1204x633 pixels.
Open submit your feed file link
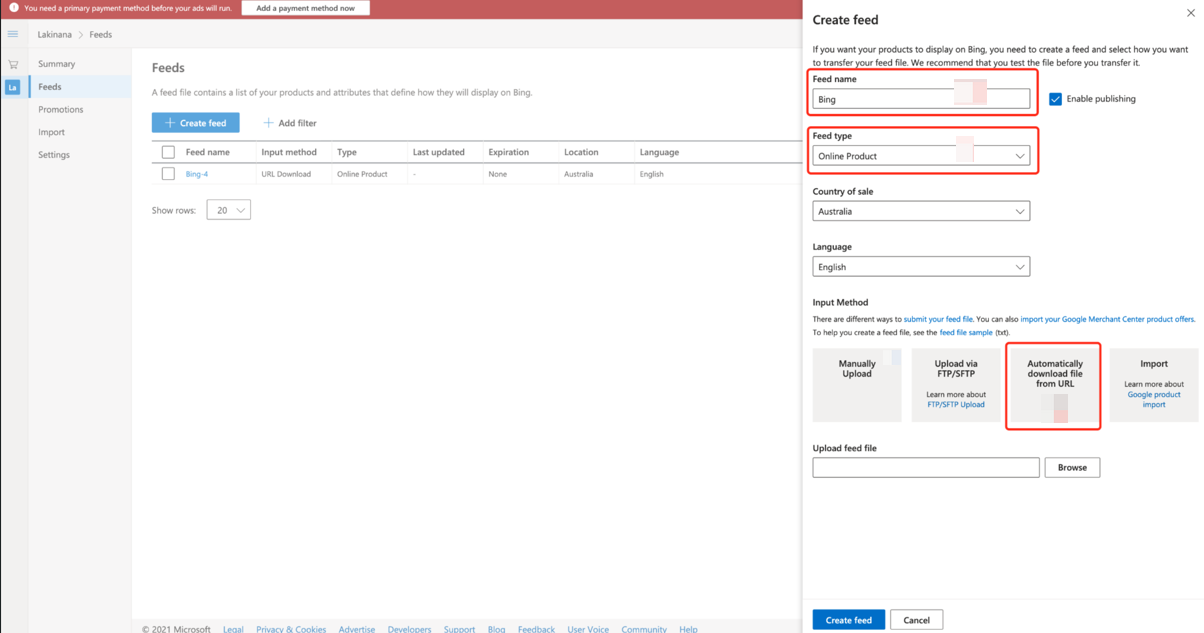(x=938, y=319)
